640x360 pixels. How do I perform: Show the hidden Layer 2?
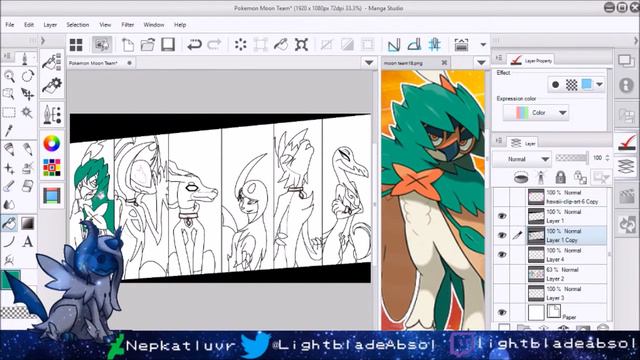[x=502, y=274]
